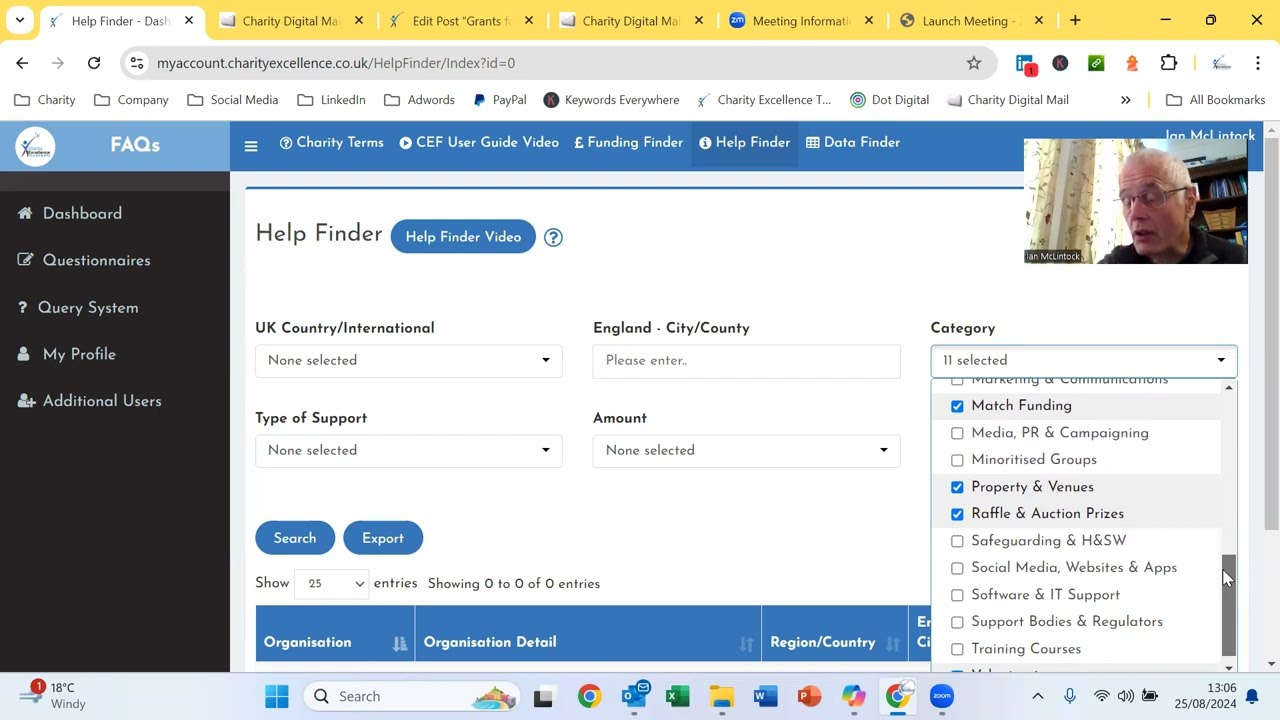Open browser Extensions puzzle icon
The image size is (1280, 720).
point(1168,63)
